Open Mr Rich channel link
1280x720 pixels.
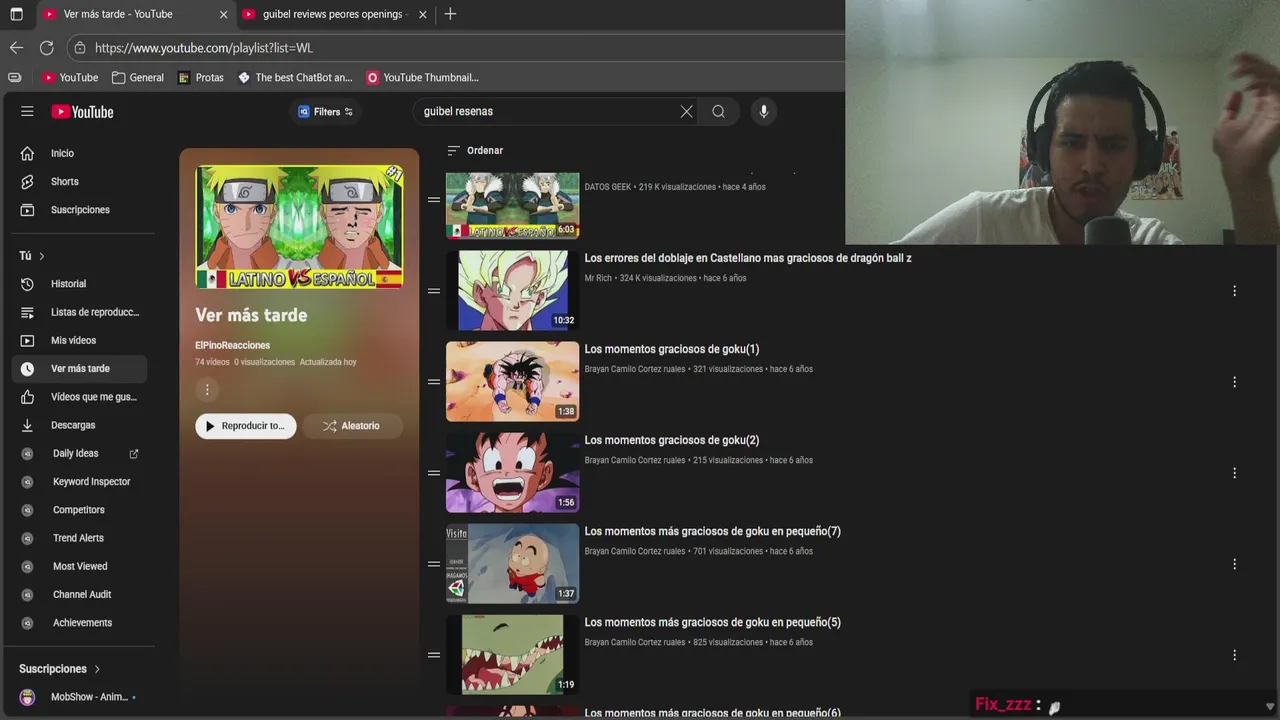[598, 278]
